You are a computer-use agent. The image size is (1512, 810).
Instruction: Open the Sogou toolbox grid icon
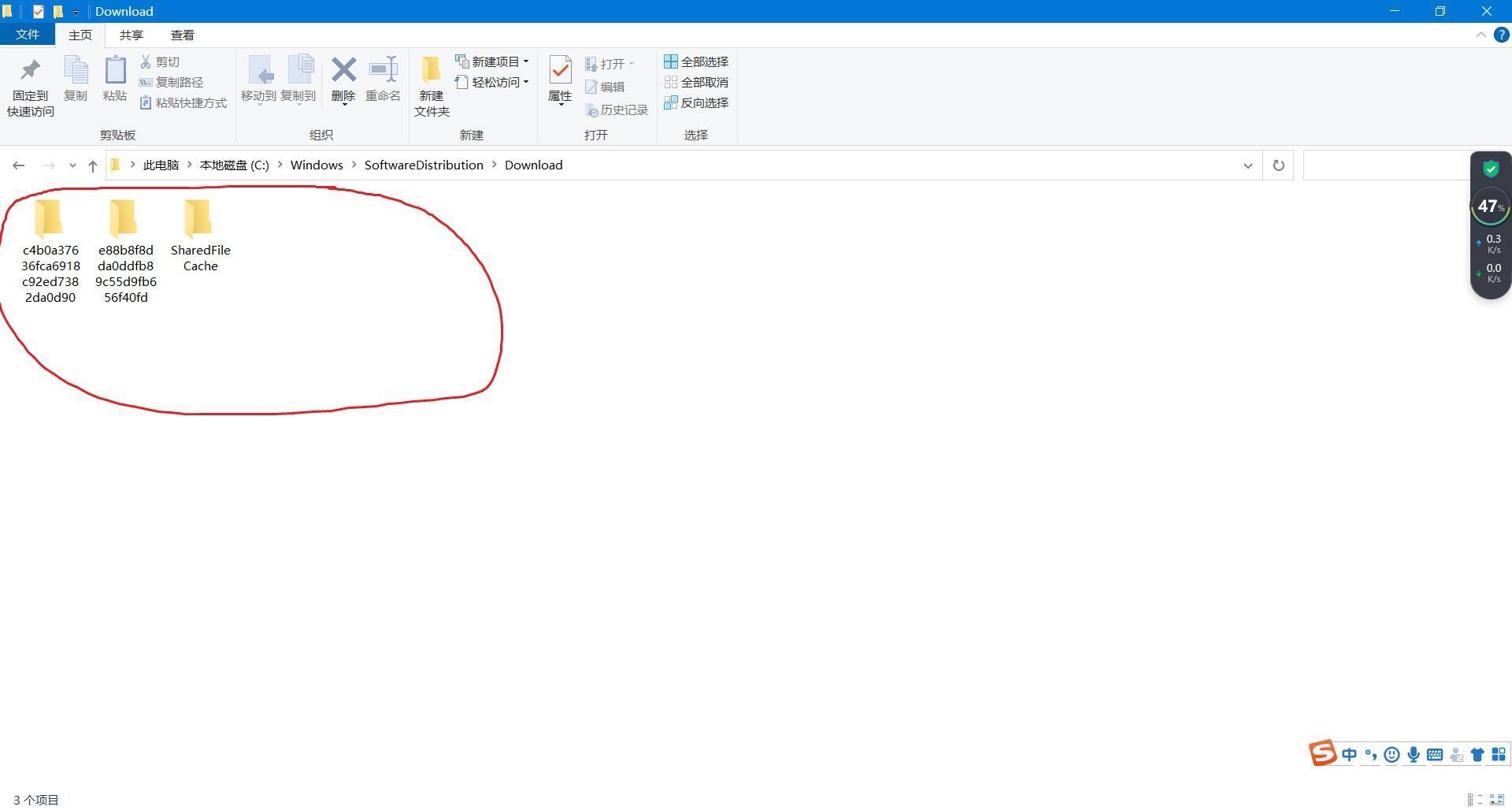coord(1499,755)
